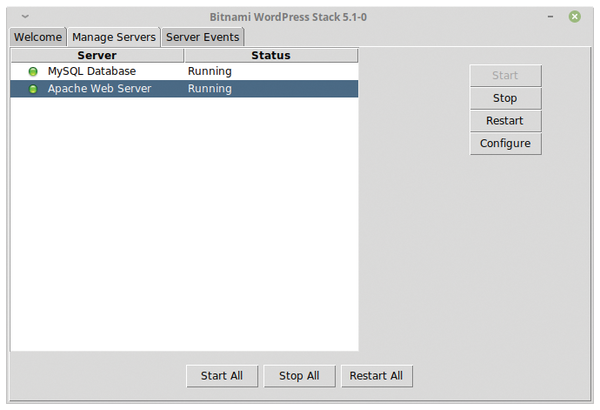Screen dimensions: 600x410
Task: Click Start All button
Action: pos(222,376)
